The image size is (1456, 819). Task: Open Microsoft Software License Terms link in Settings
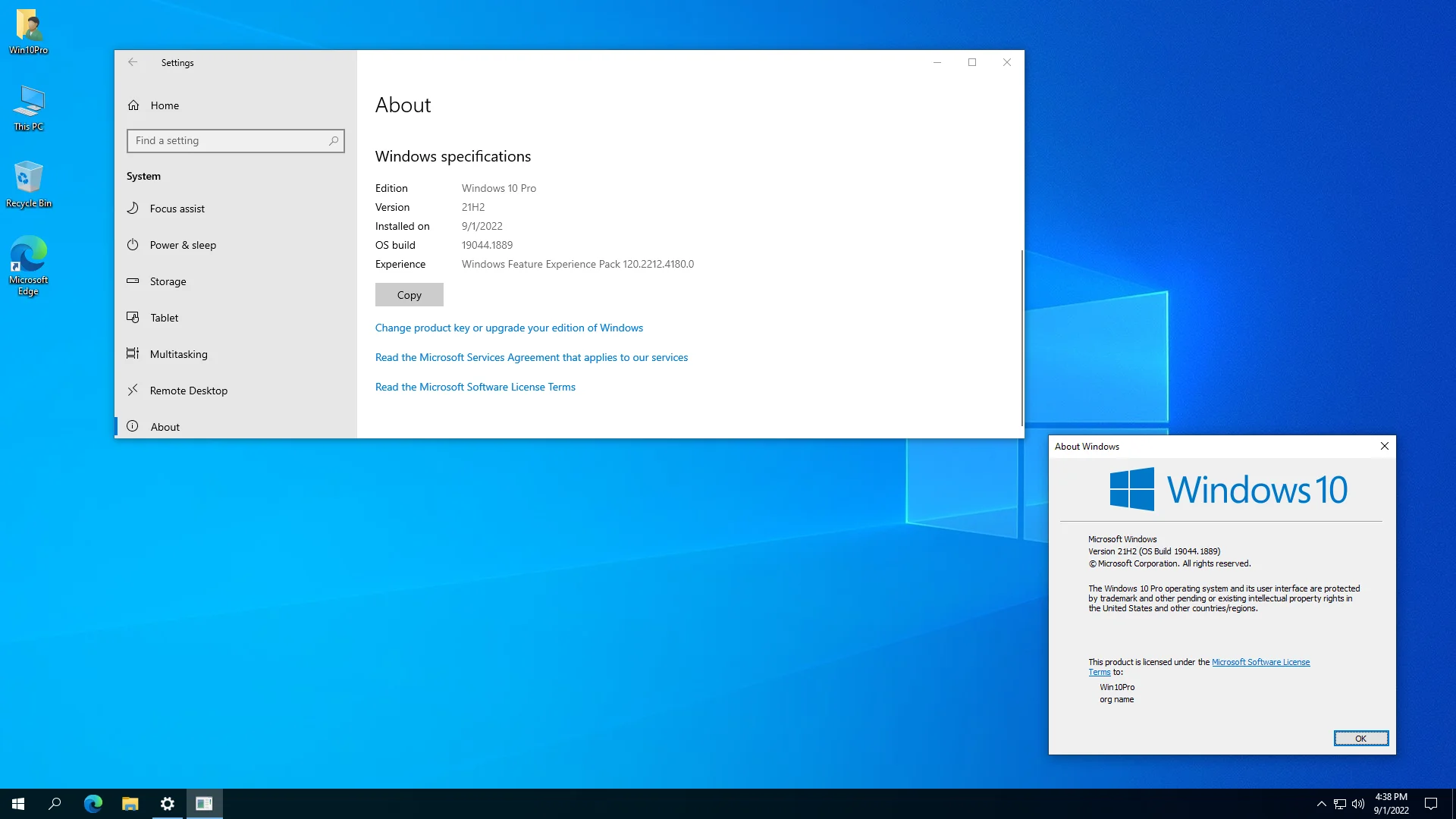click(475, 387)
